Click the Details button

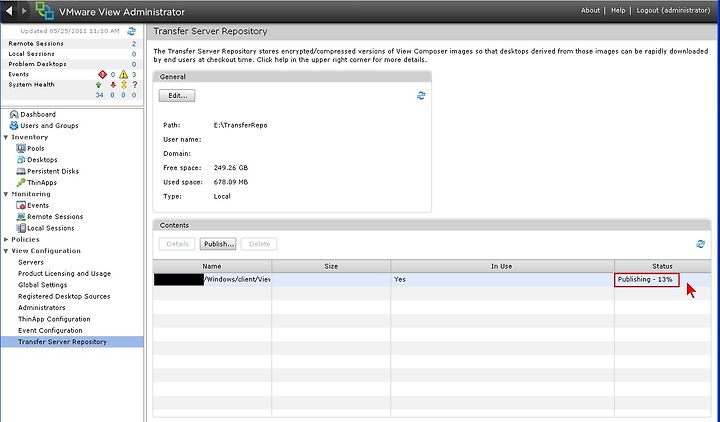tap(177, 244)
